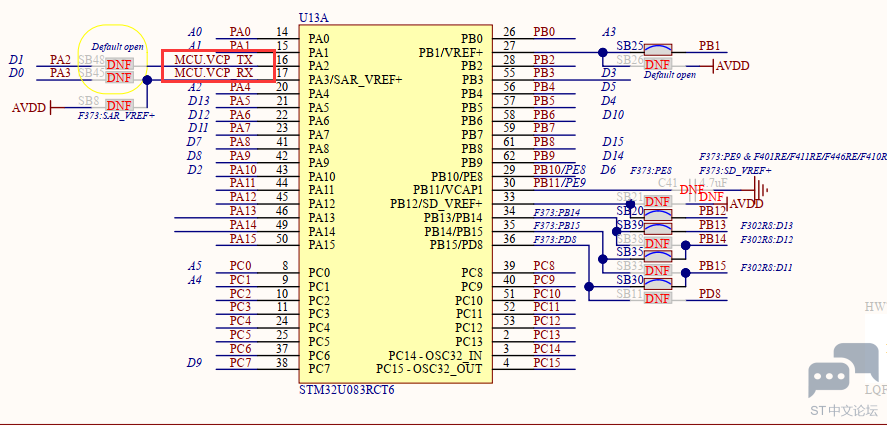This screenshot has width=887, height=426.
Task: Click the junction dot below SB45
Action: (147, 80)
